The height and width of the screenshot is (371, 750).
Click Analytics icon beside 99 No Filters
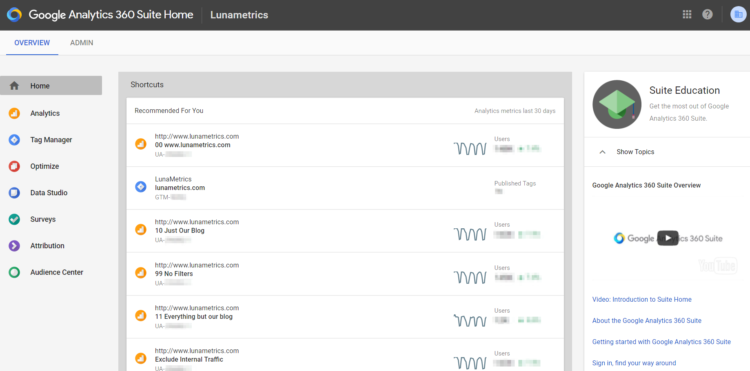(141, 273)
